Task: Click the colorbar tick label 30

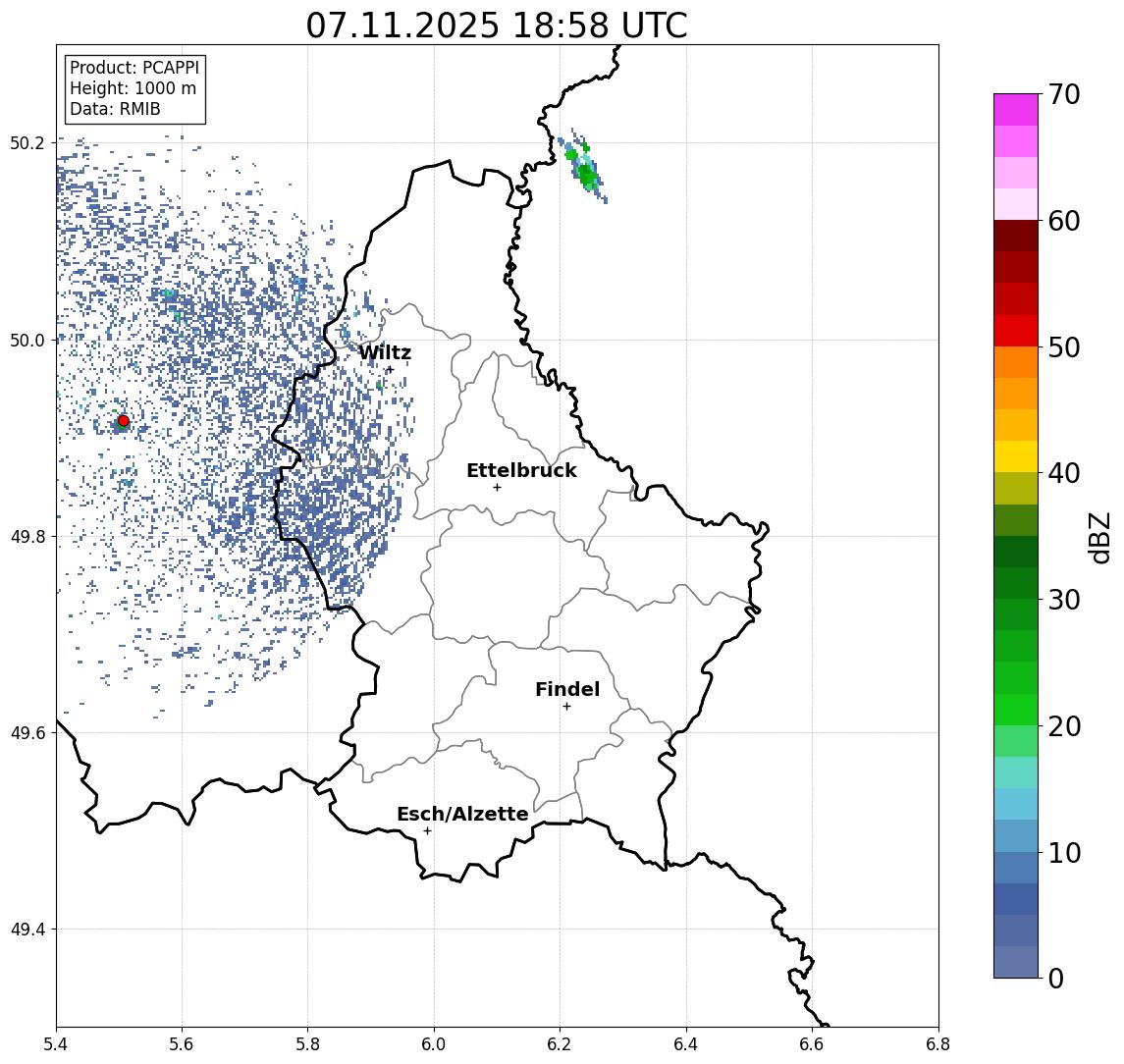Action: tap(1064, 600)
